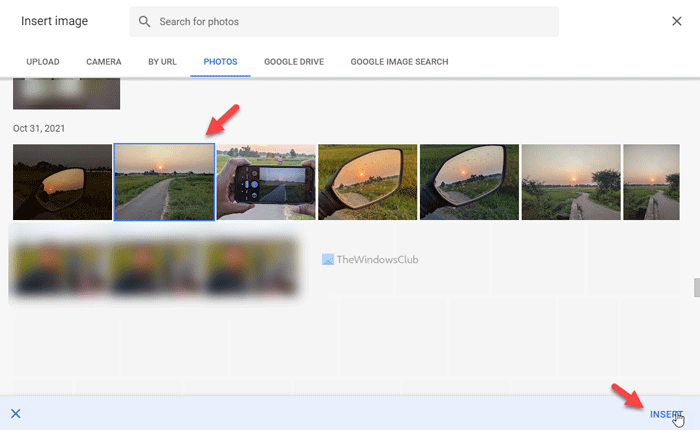Choose the phone camera photo thumbnail
Screen dimensions: 700x430
tap(266, 182)
